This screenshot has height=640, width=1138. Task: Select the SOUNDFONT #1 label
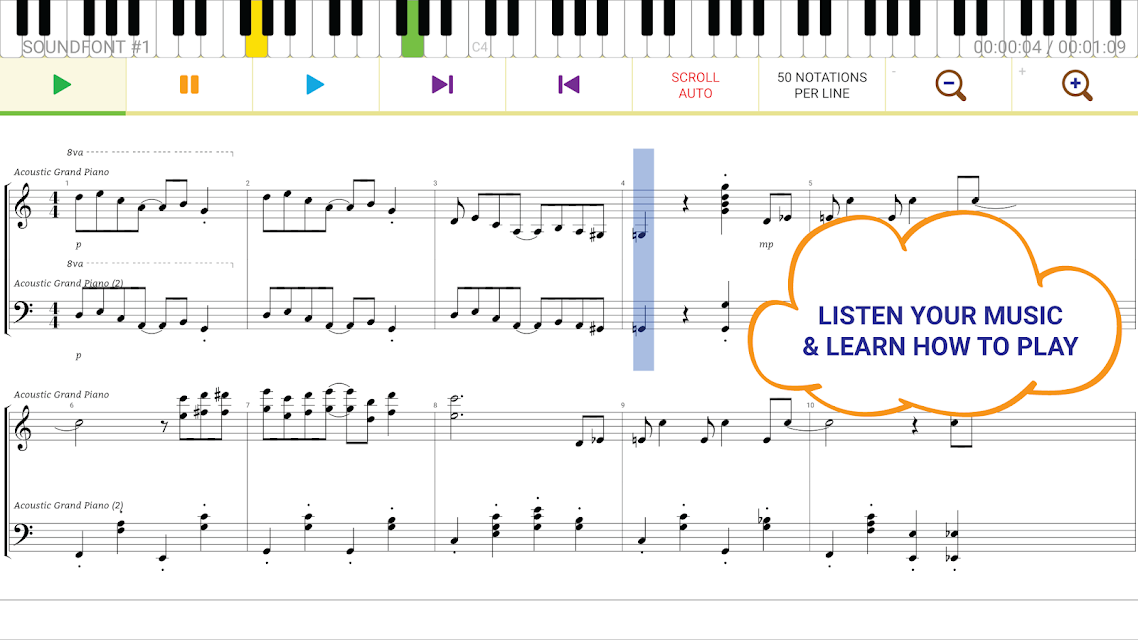click(86, 47)
